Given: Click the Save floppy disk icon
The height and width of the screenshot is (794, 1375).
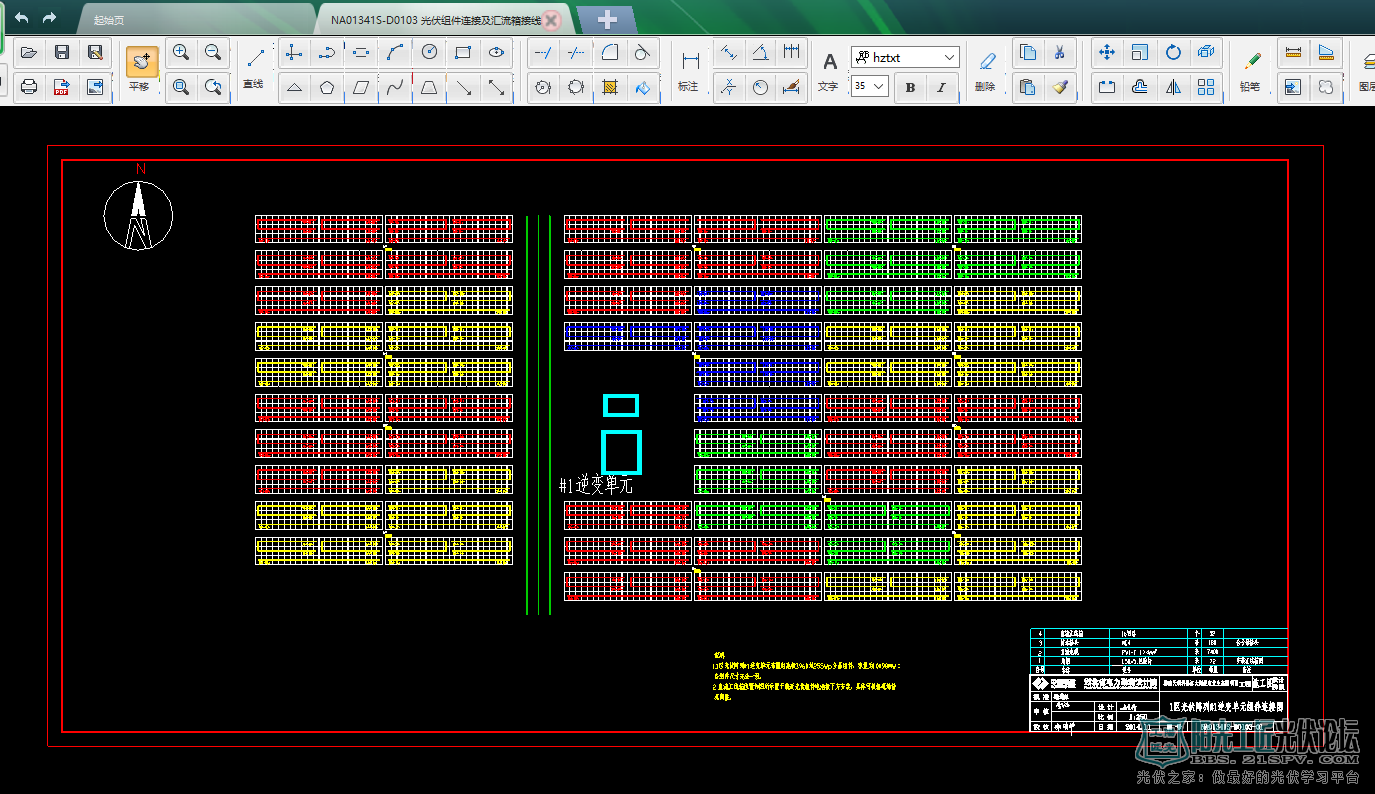Looking at the screenshot, I should [x=62, y=52].
